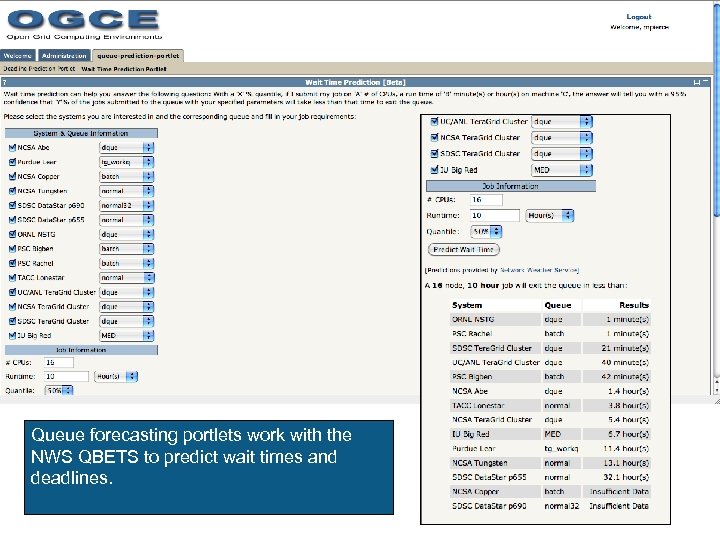
Task: Open the NCSA Copper batch queue dropdown
Action: [x=127, y=176]
